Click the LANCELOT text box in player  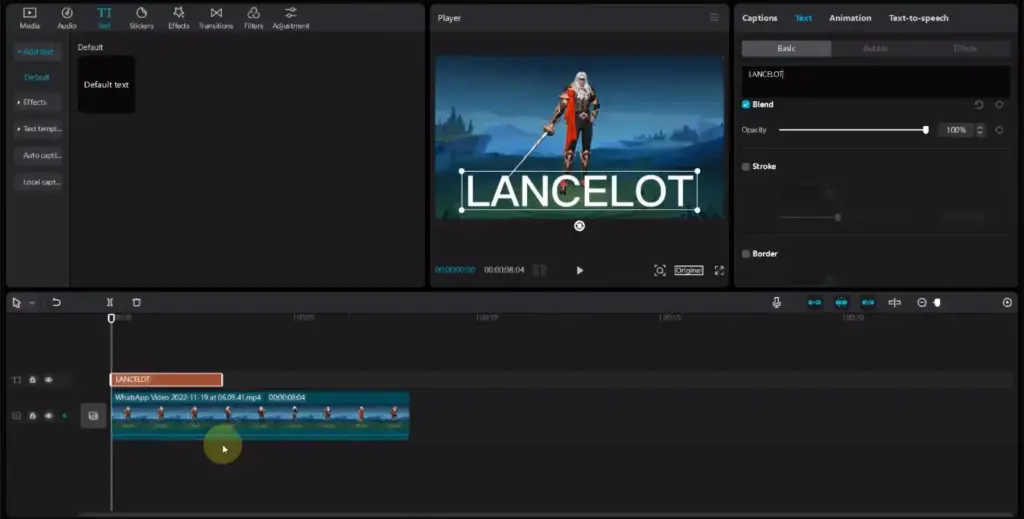(579, 191)
